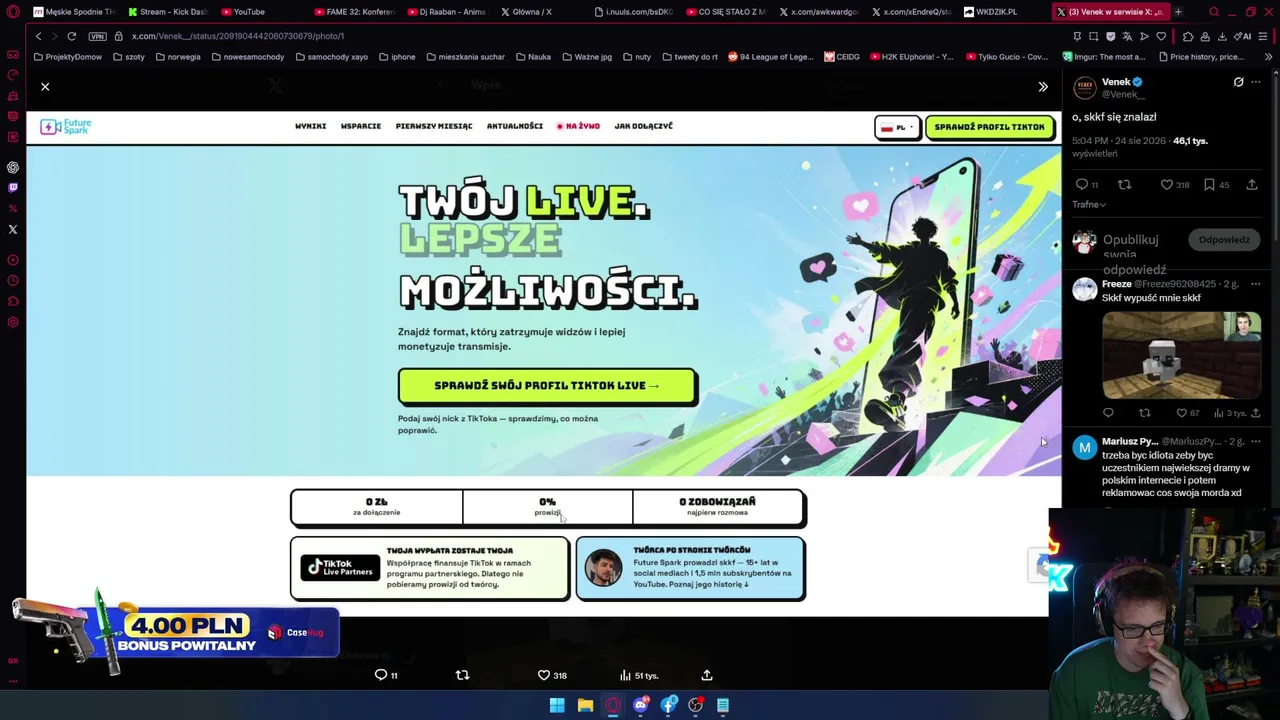Open the Minecraft image in Freeze's reply
The width and height of the screenshot is (1280, 720).
pos(1181,356)
